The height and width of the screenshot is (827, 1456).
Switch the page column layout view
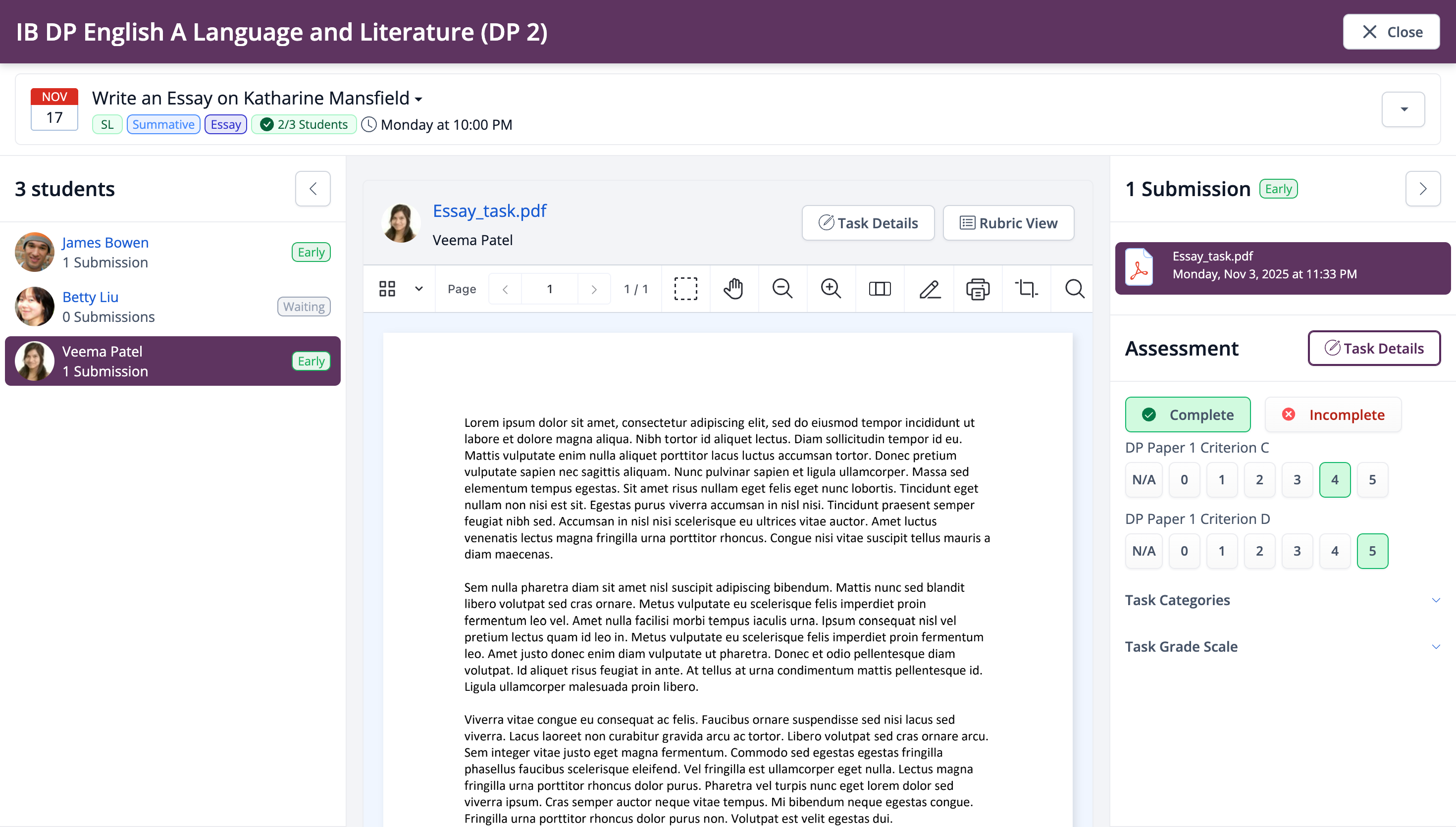pos(880,289)
